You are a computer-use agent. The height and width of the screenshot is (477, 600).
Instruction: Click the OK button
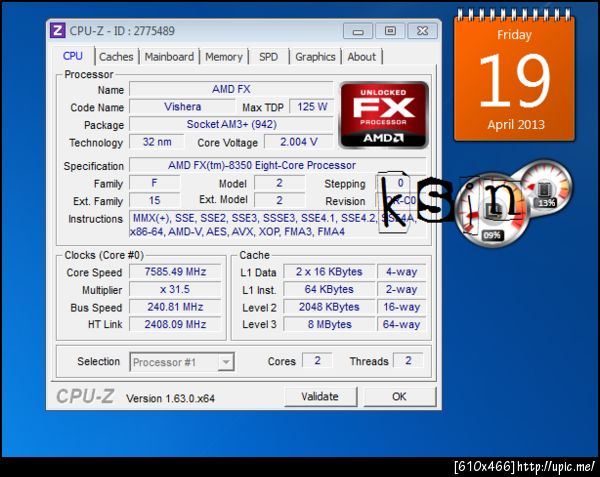click(x=399, y=397)
